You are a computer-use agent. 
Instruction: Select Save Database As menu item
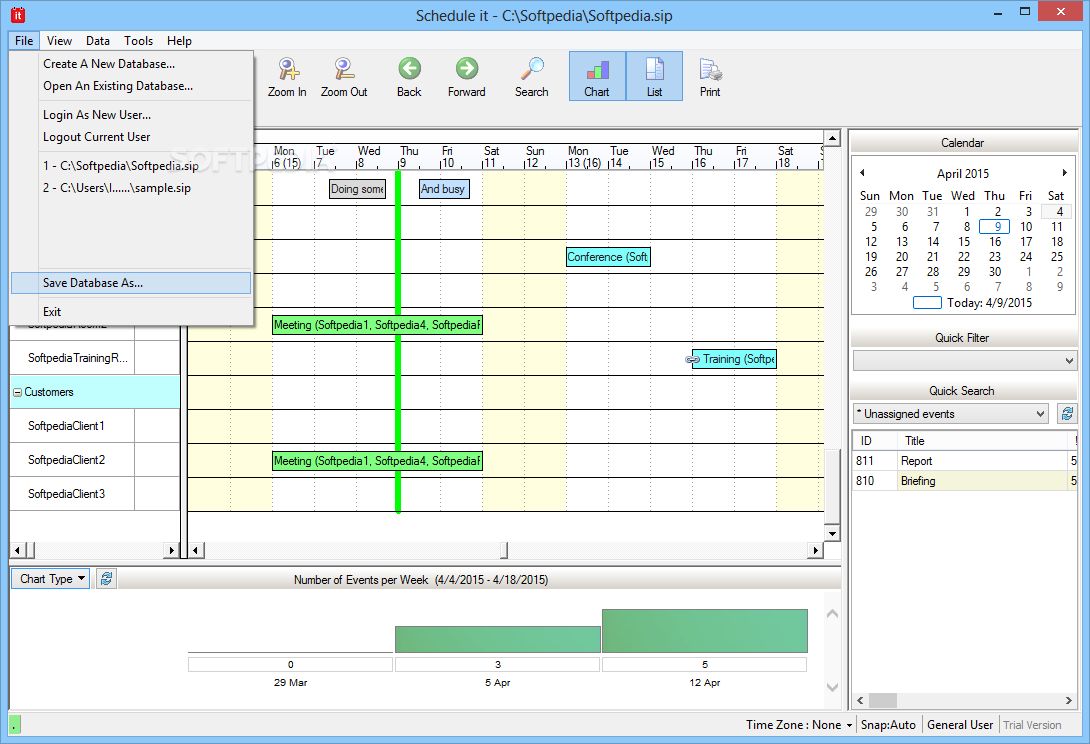point(131,283)
